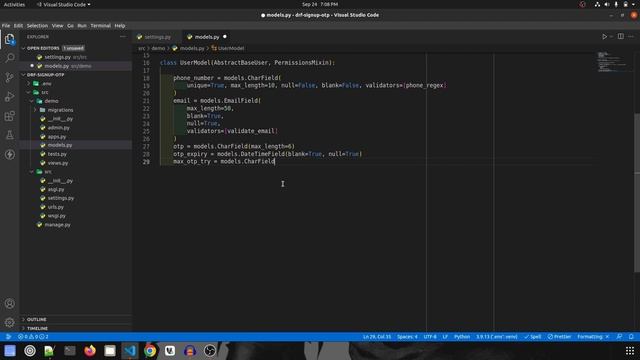The height and width of the screenshot is (360, 640).
Task: Select Python language mode in status bar
Action: tap(462, 337)
